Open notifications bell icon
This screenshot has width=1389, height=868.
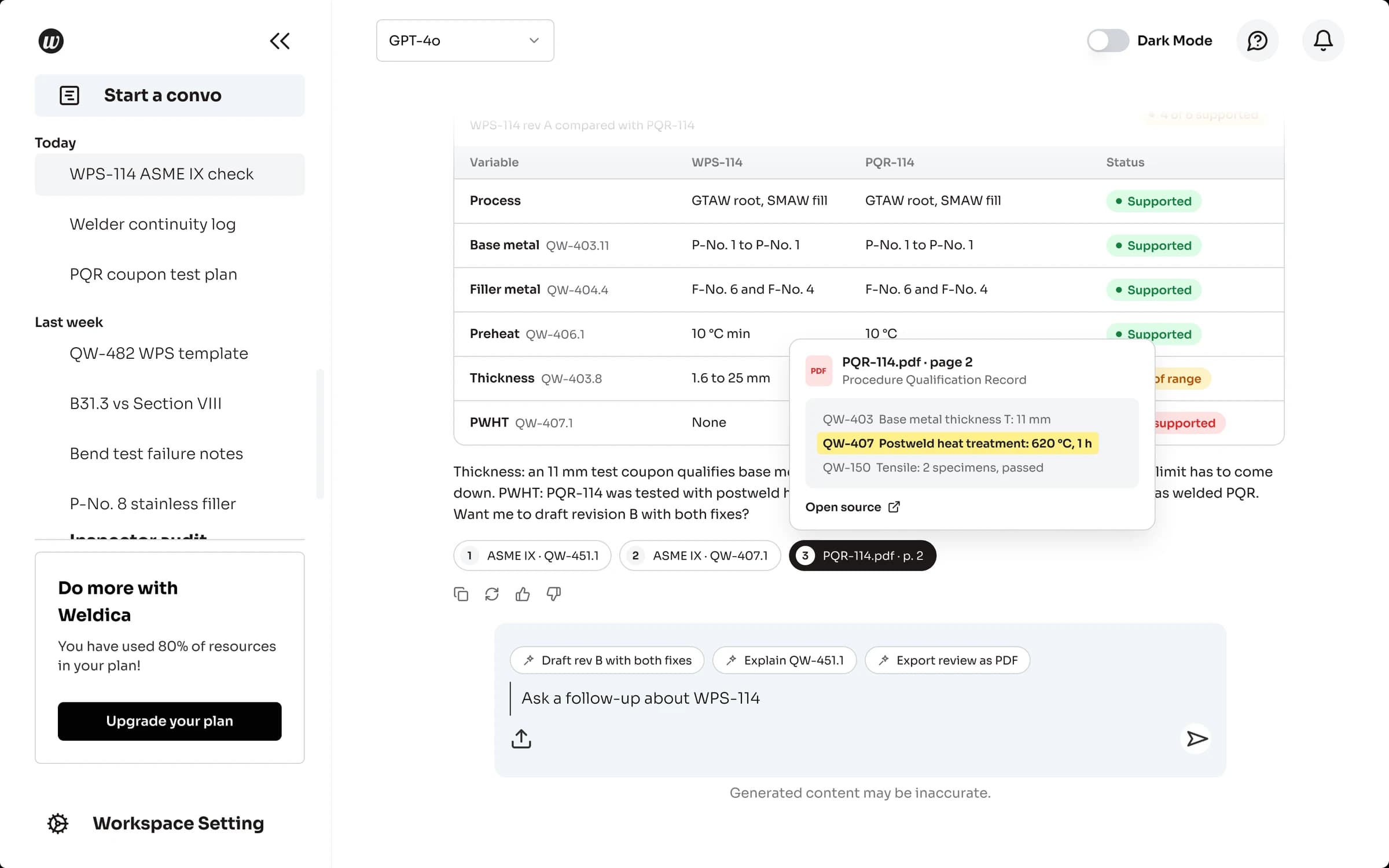pyautogui.click(x=1323, y=41)
